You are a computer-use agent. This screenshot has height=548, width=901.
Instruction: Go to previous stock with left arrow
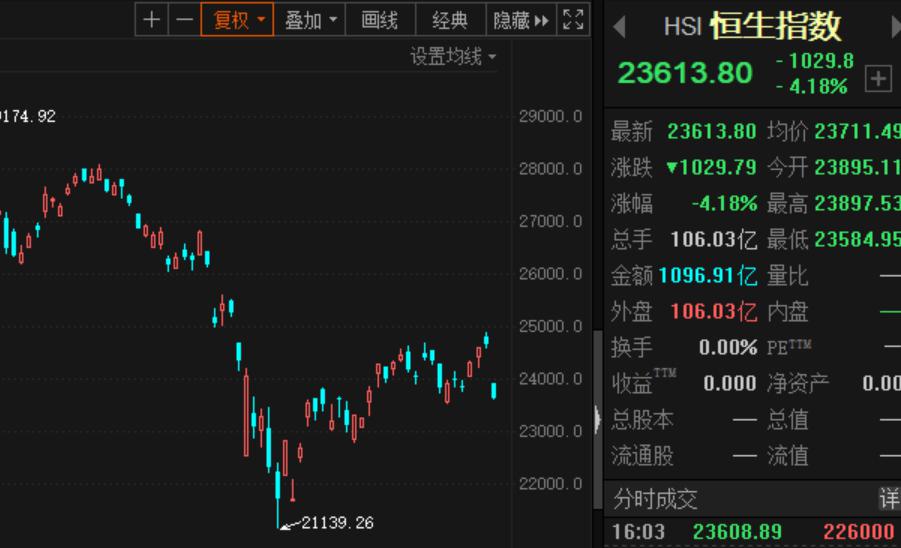tap(619, 26)
